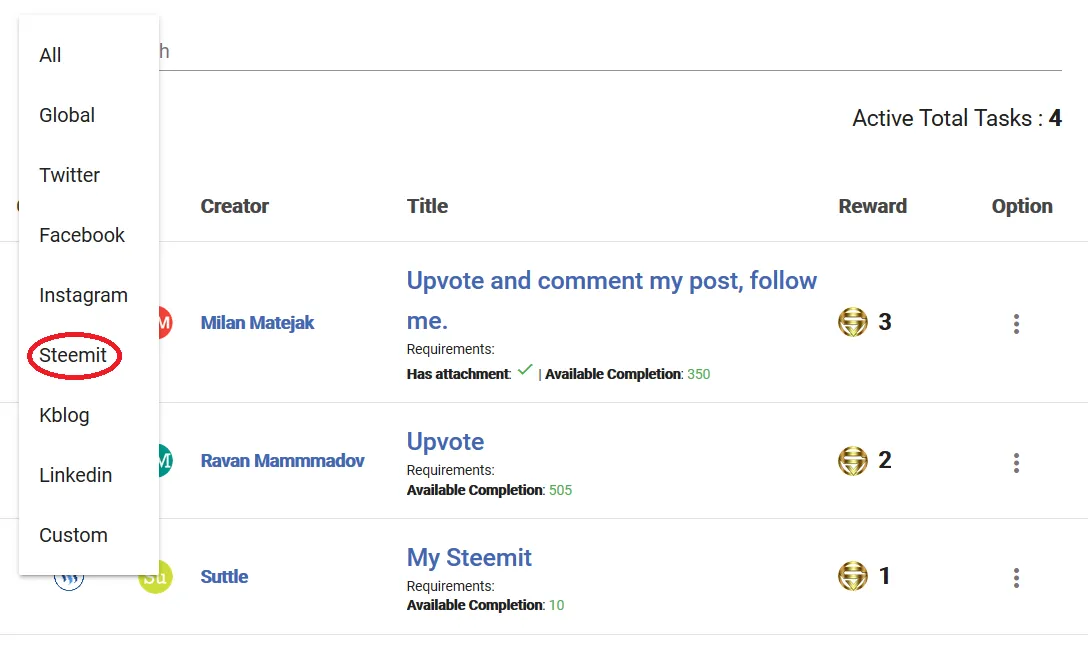Click Suttle's green avatar icon
The image size is (1088, 660).
155,577
